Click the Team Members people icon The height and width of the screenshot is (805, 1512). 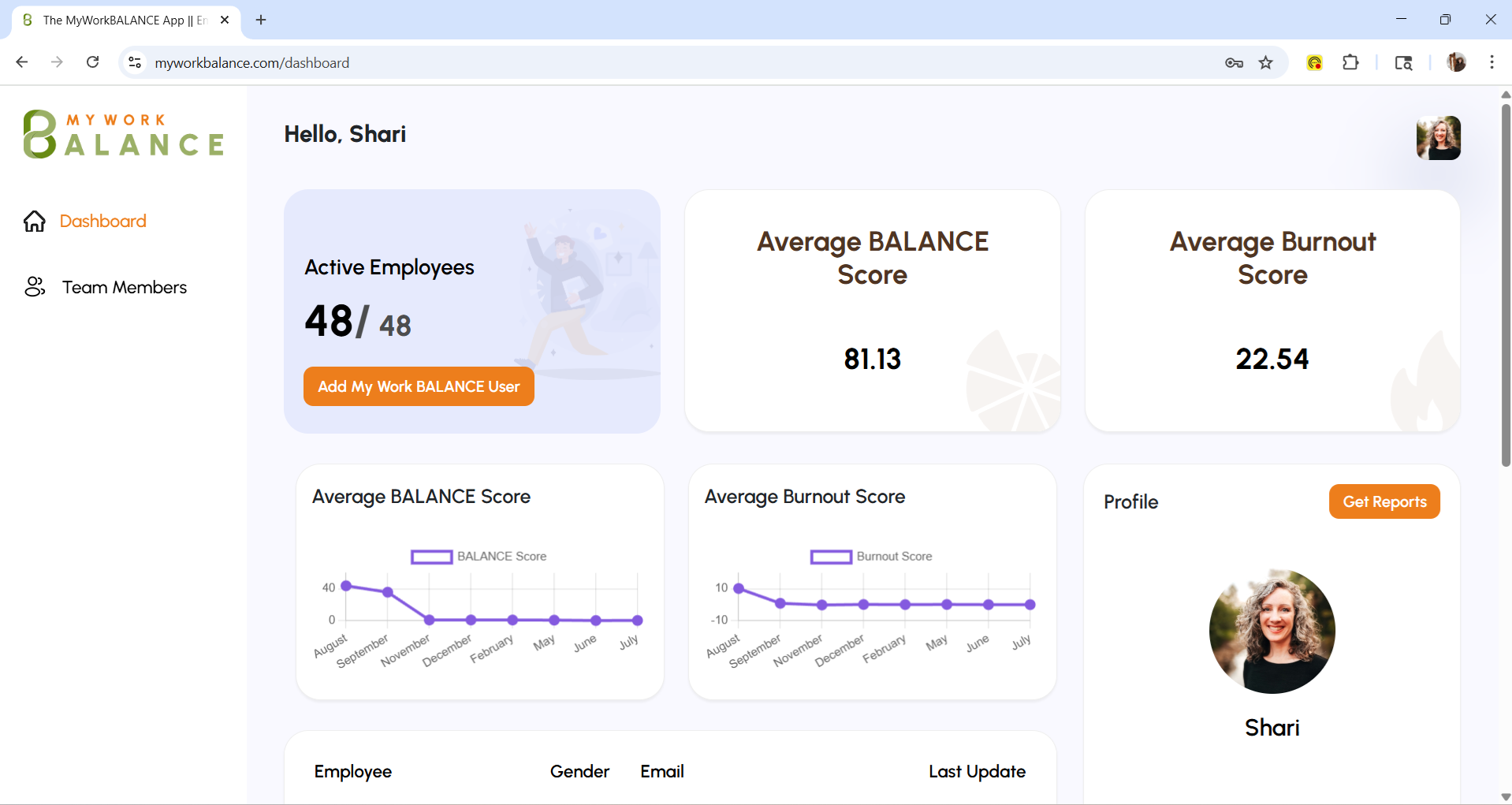click(x=35, y=287)
